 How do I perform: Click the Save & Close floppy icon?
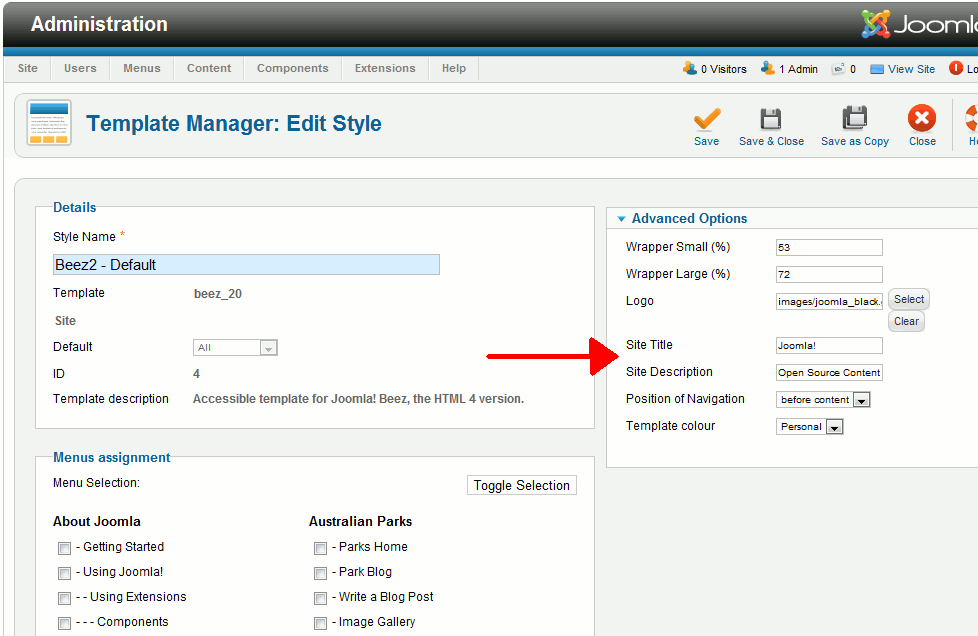coord(771,119)
